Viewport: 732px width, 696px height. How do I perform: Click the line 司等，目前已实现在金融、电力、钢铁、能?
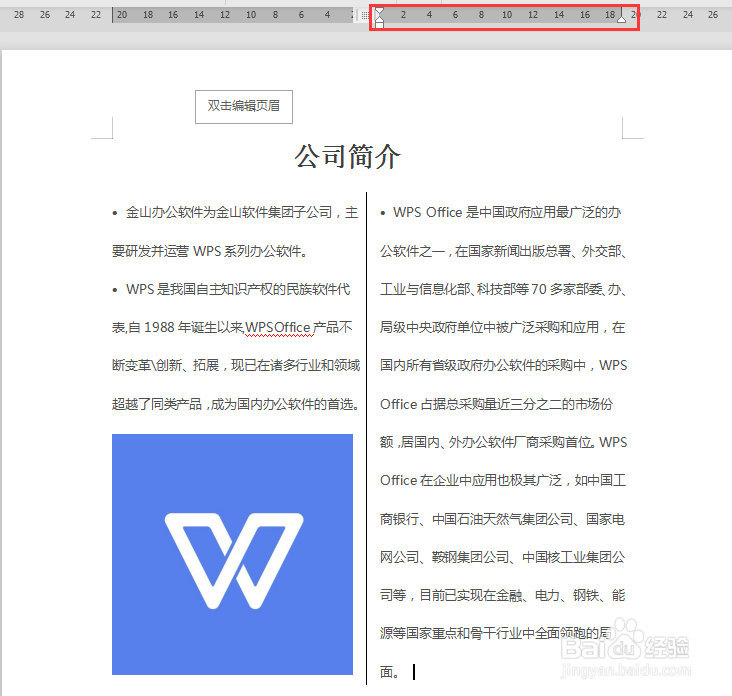coord(502,595)
